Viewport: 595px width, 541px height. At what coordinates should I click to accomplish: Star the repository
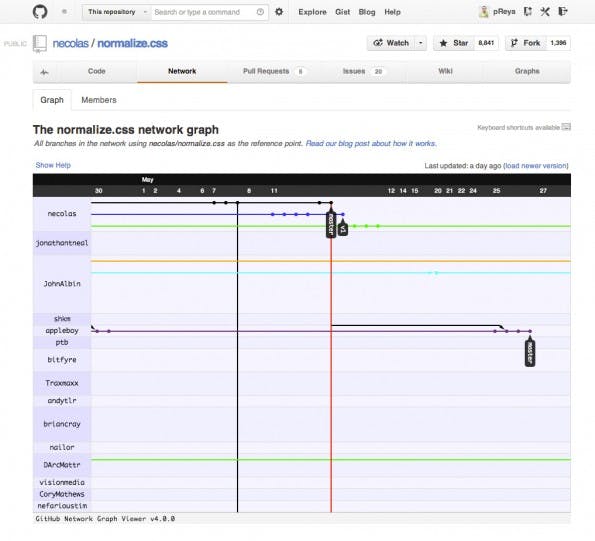[454, 43]
